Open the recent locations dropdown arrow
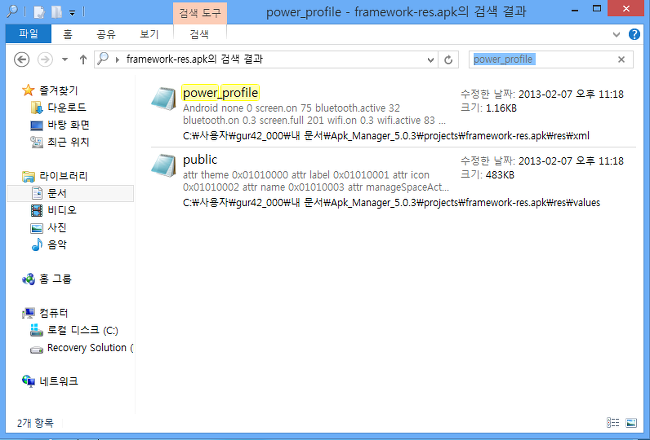The image size is (650, 440). tap(65, 60)
